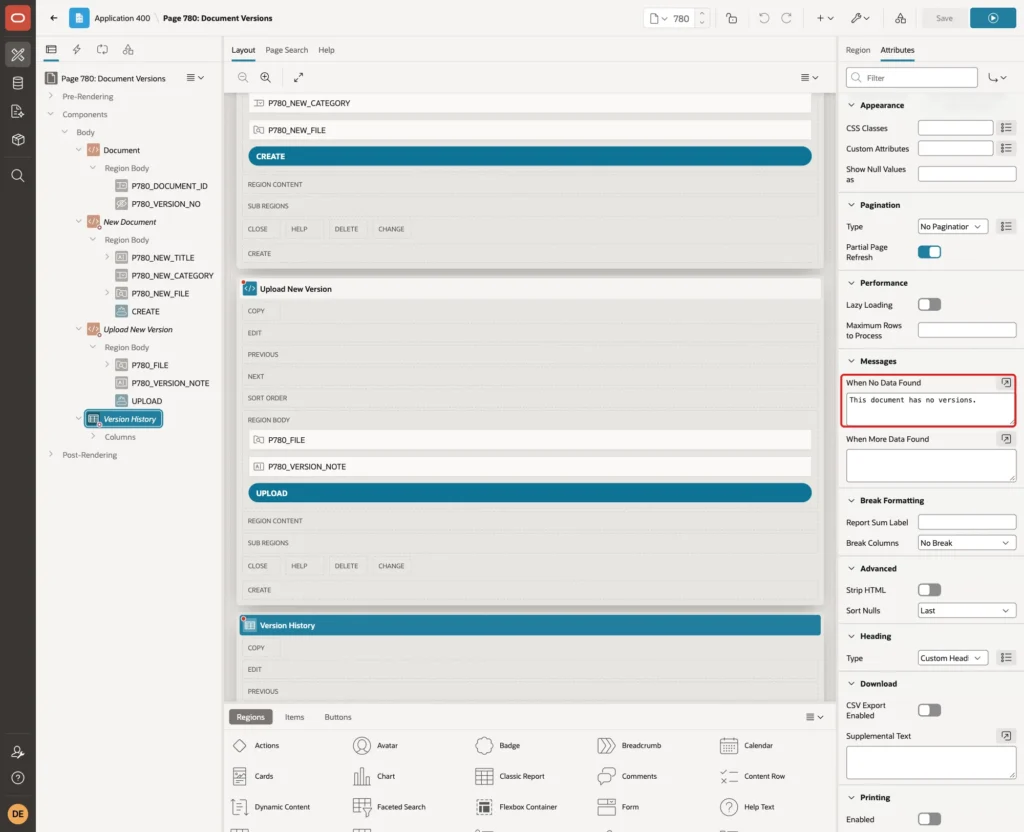Open the Break Columns dropdown
Screen dimensions: 1024x832
pyautogui.click(x=967, y=543)
